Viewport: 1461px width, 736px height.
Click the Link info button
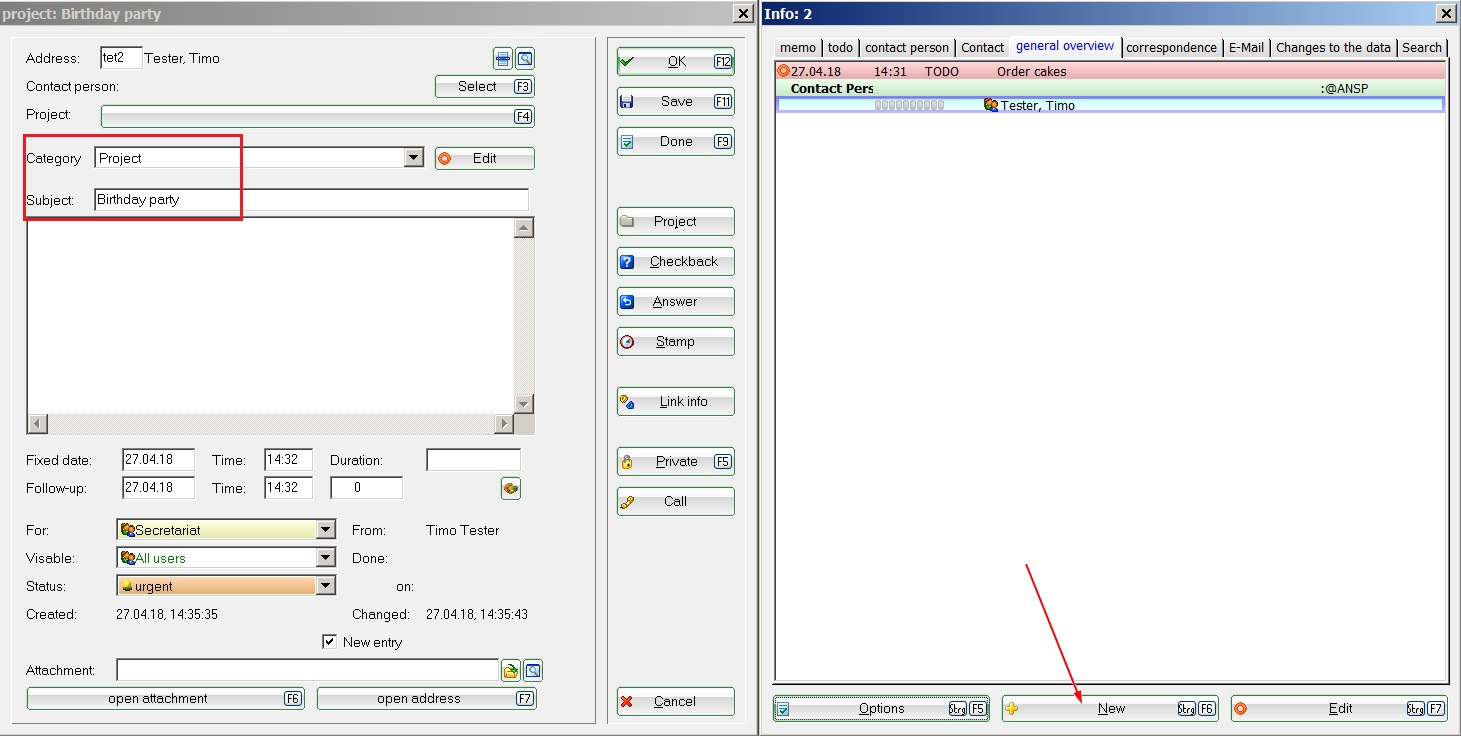point(676,402)
